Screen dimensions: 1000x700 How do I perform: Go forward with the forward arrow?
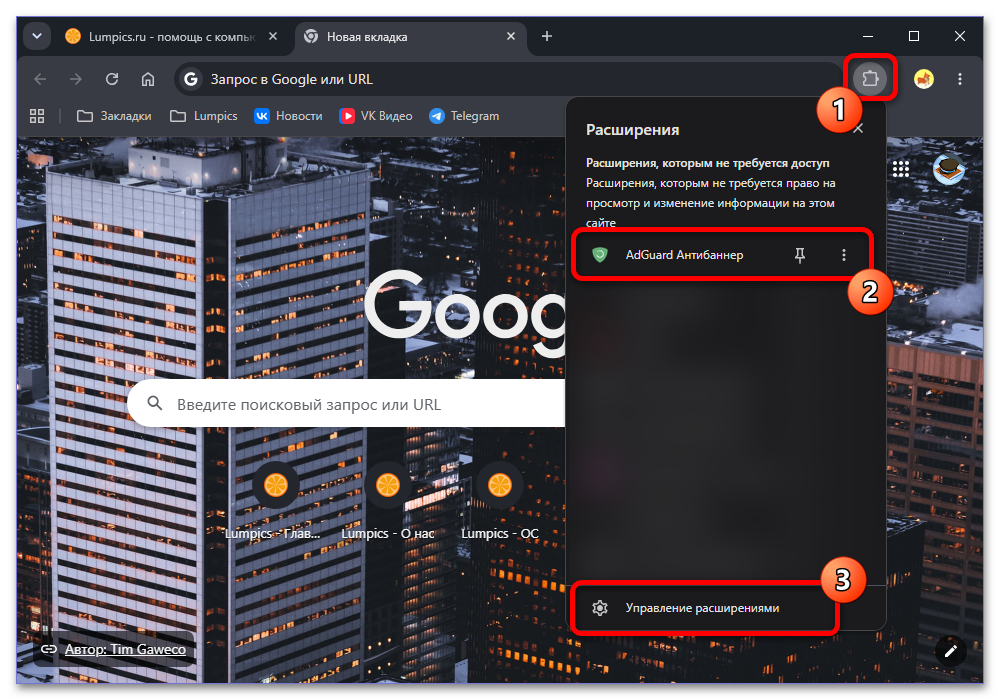click(76, 79)
